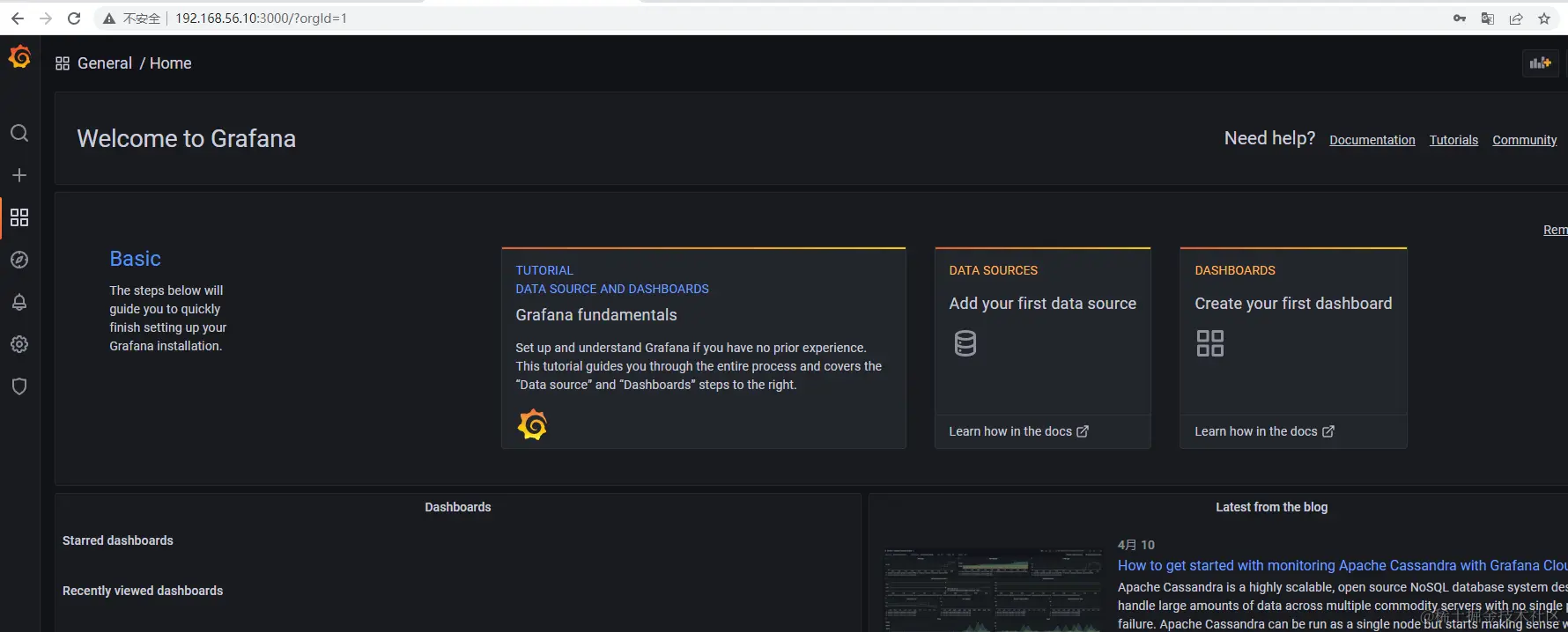This screenshot has height=632, width=1568.
Task: Click the DATA SOURCE AND DASHBOARDS label
Action: click(x=612, y=289)
